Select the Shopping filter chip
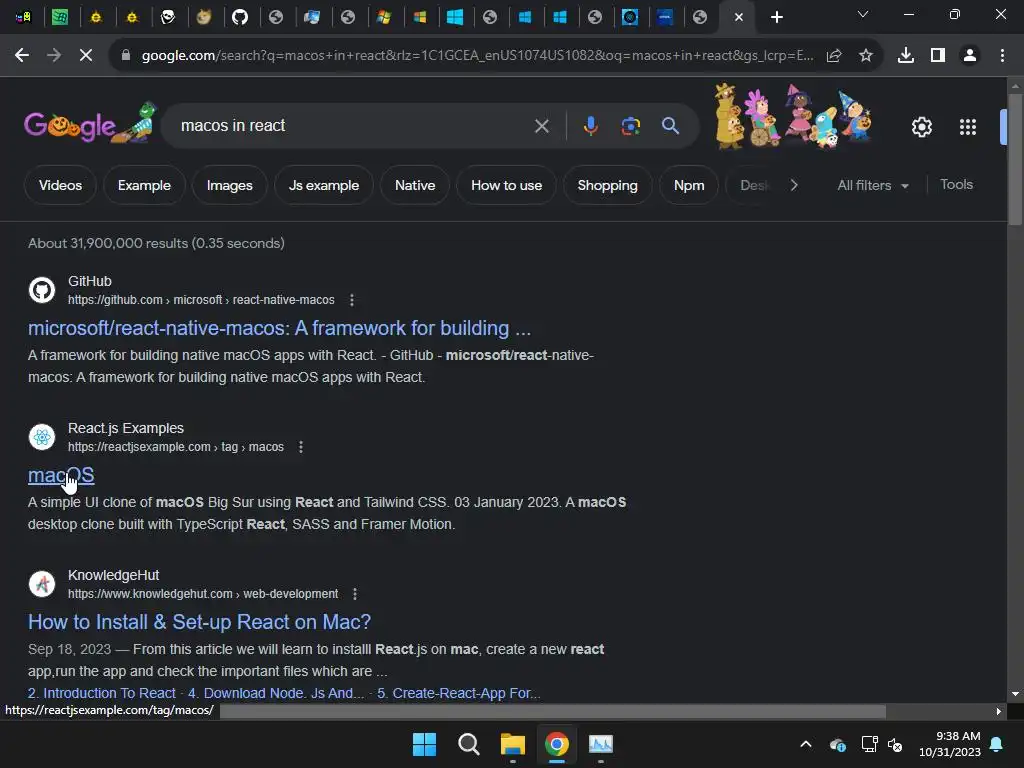Screen dimensions: 1024x768 point(607,185)
